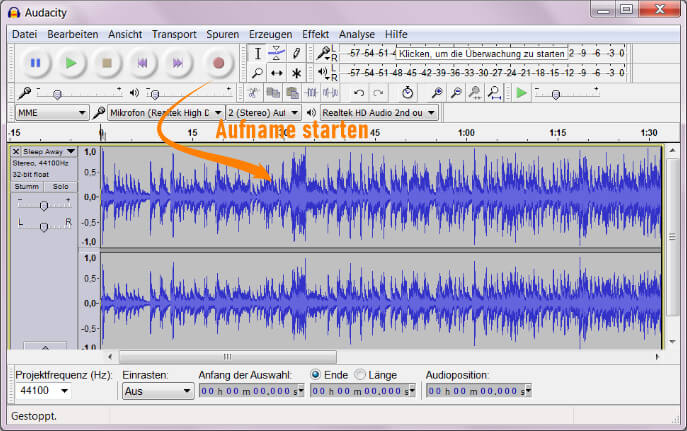Open the Bearbeiten menu
687x431 pixels.
coord(73,34)
